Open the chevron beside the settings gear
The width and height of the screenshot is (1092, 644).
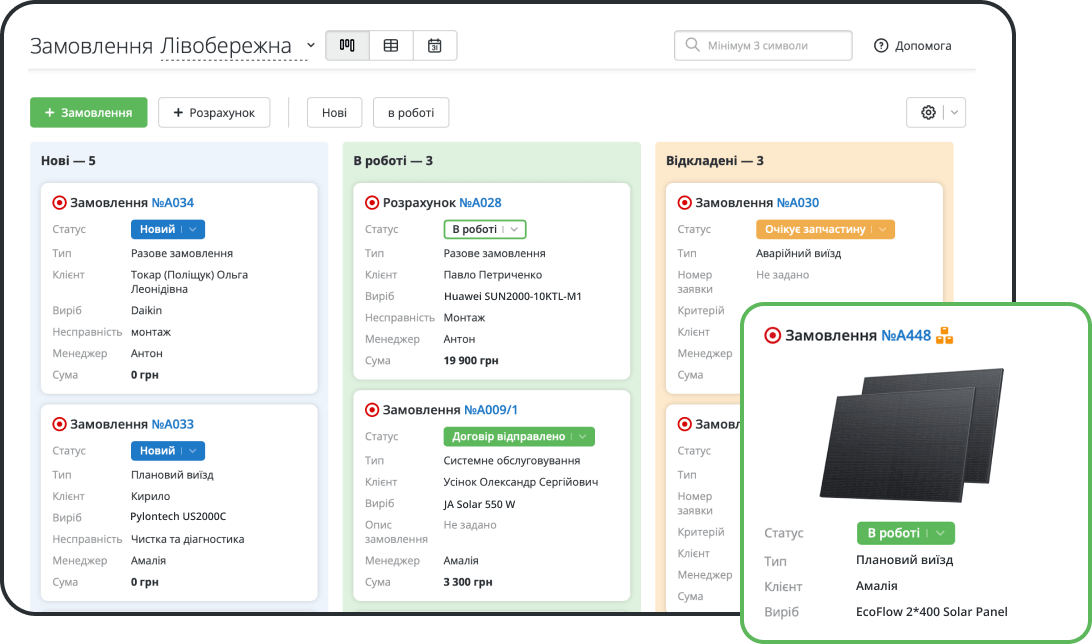point(956,112)
